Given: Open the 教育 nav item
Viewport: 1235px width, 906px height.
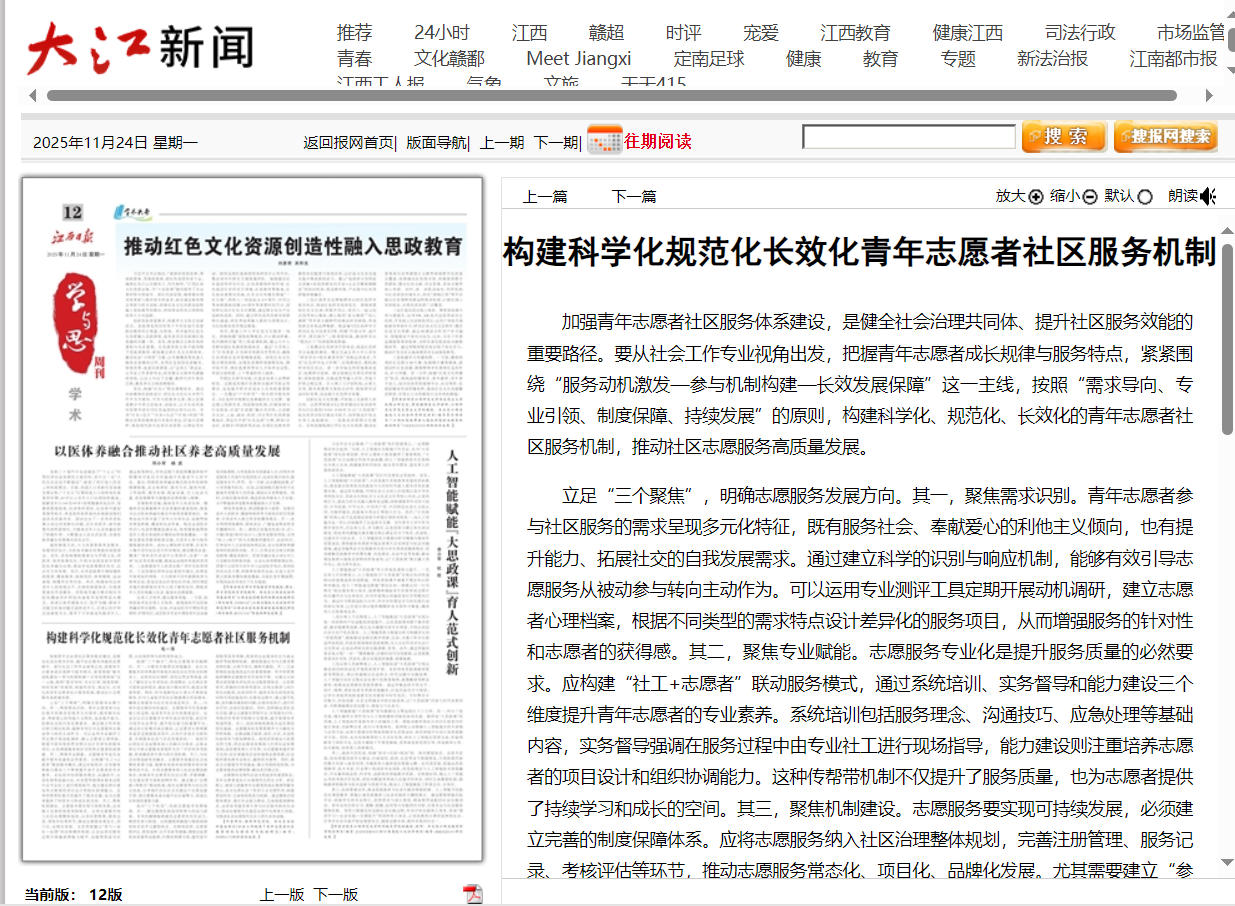Looking at the screenshot, I should click(880, 58).
